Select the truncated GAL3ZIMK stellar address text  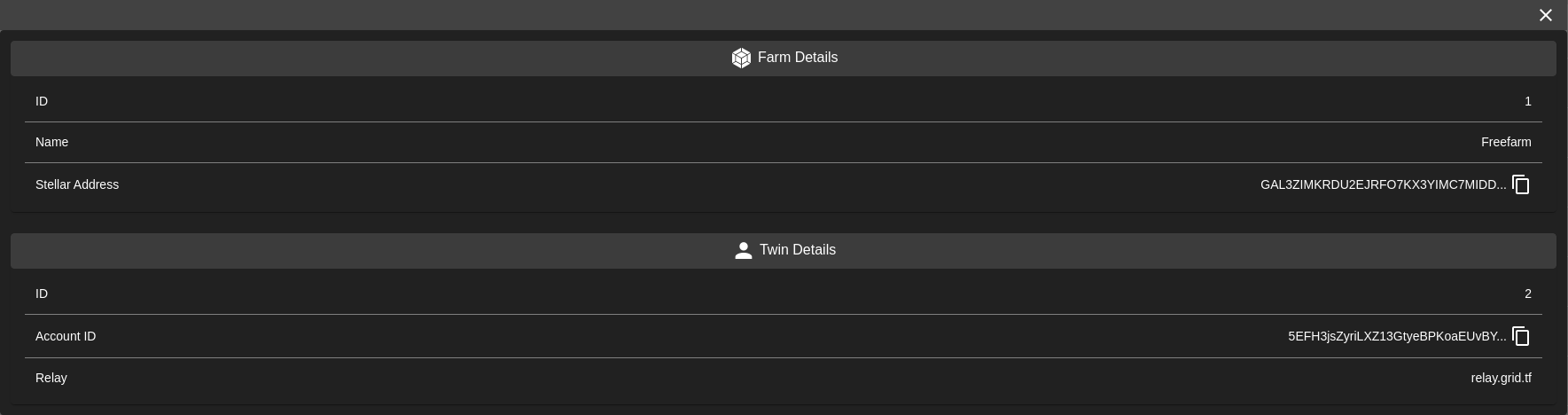tap(1383, 184)
